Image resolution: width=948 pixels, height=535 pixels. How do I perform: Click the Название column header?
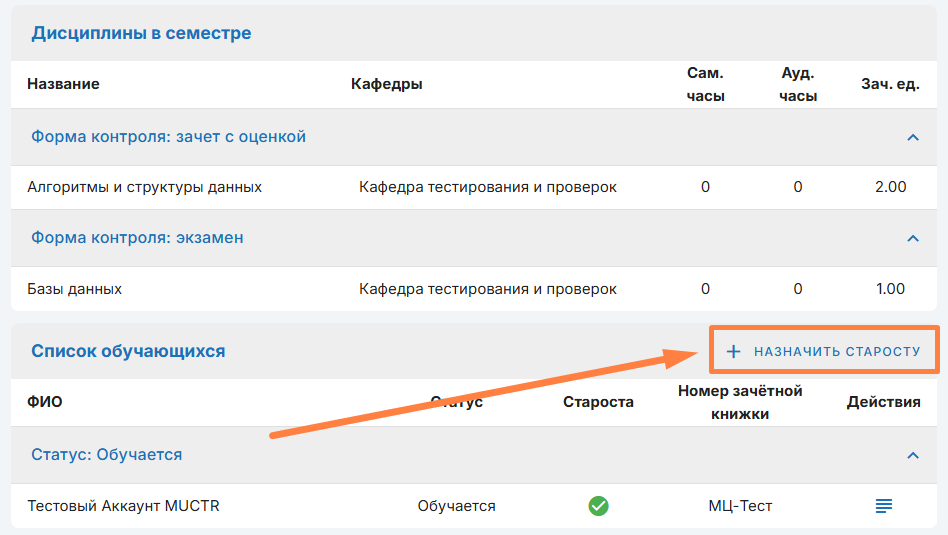63,84
